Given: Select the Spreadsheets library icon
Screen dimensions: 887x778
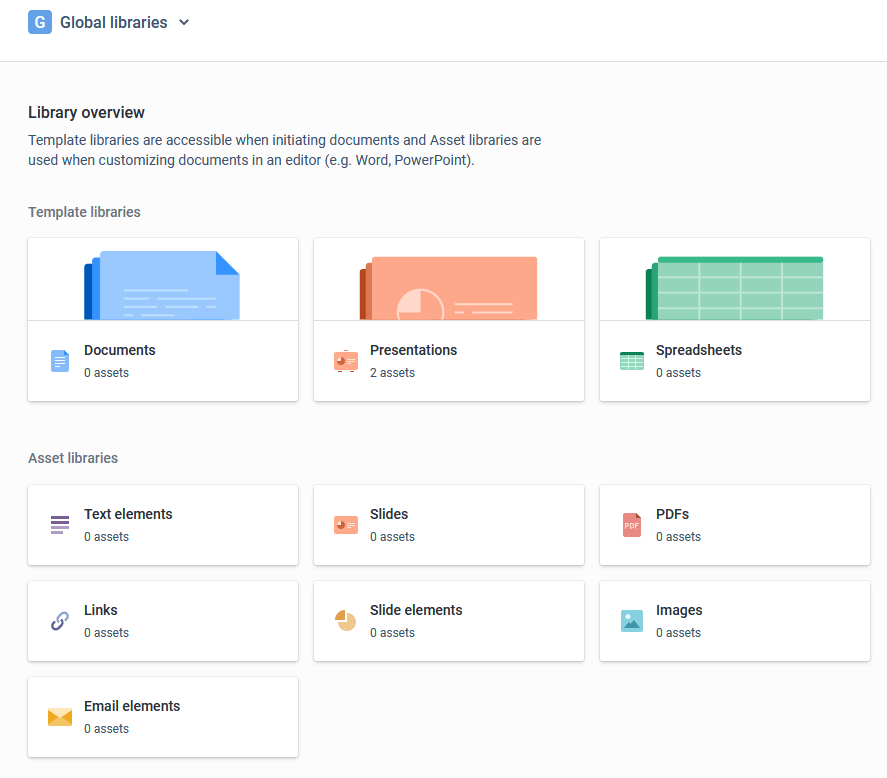Looking at the screenshot, I should click(x=631, y=360).
